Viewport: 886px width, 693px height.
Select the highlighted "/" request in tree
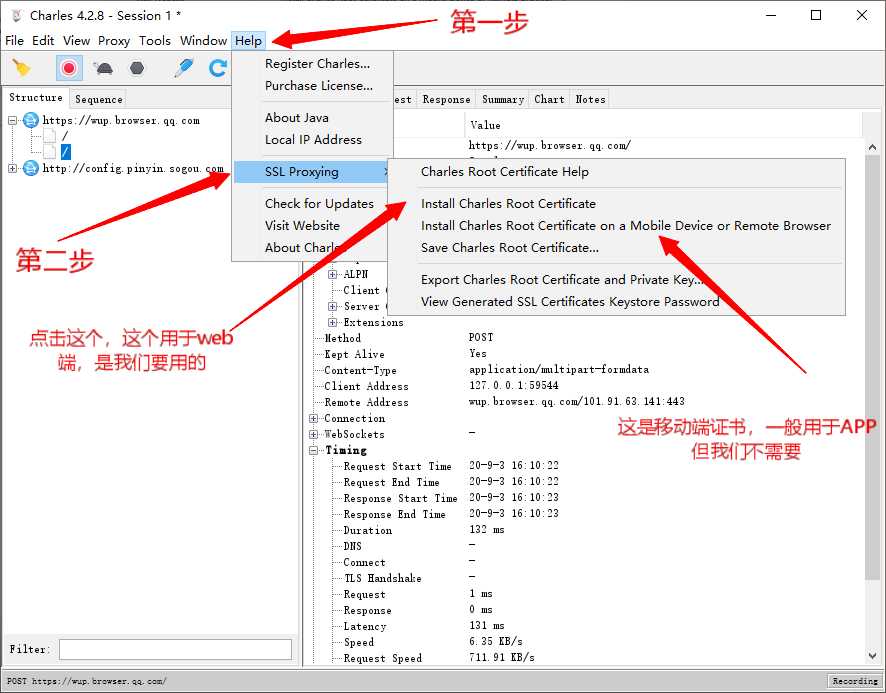[66, 151]
